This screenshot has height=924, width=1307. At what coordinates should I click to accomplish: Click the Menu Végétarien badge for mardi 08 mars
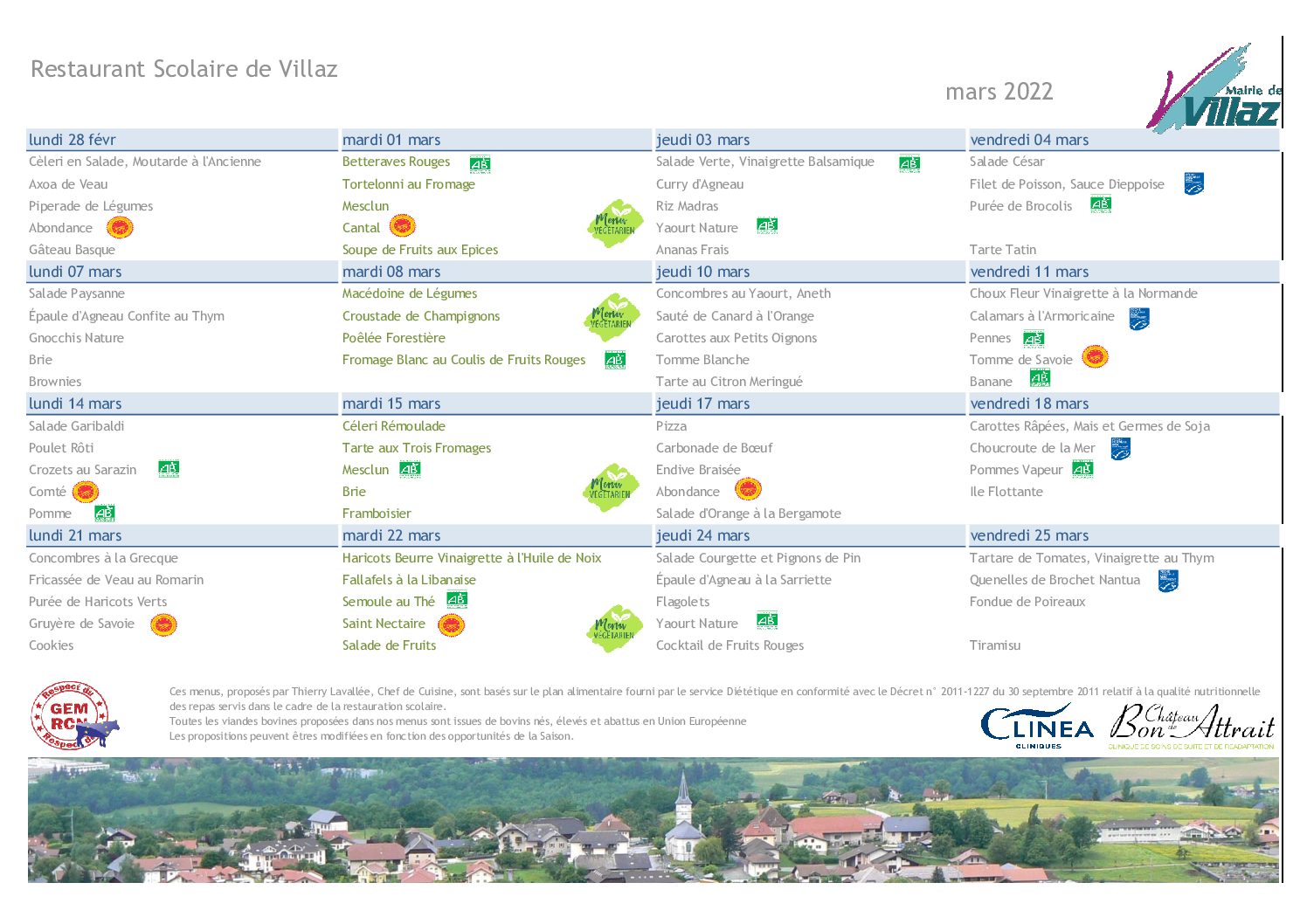tap(612, 317)
